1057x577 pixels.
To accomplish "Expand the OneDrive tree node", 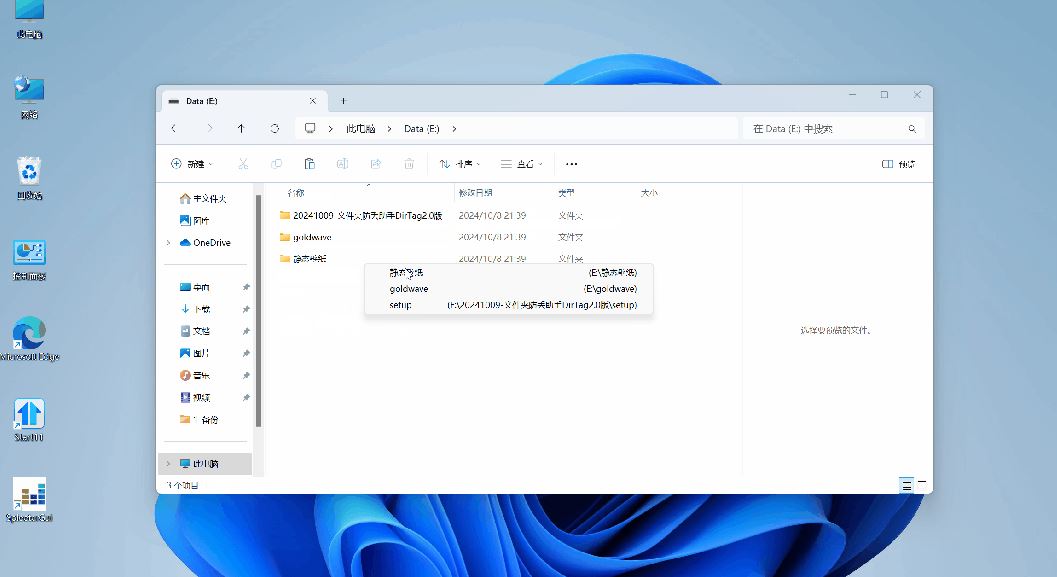I will [x=168, y=243].
